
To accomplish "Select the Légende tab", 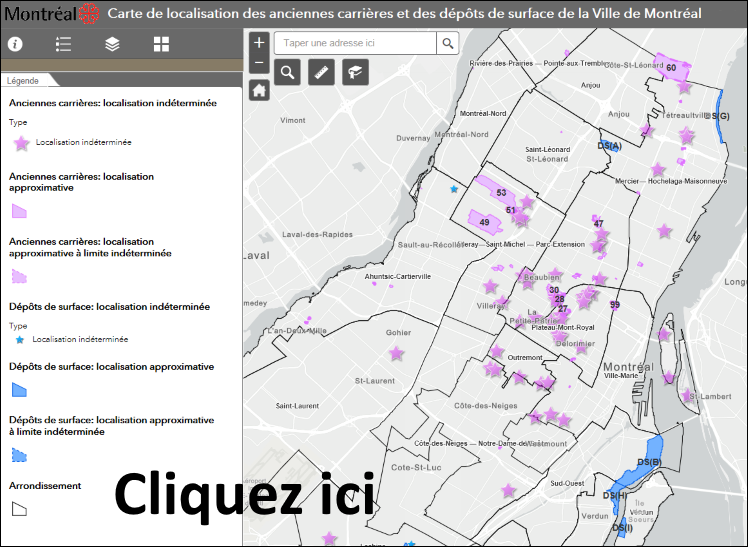I will pyautogui.click(x=24, y=80).
